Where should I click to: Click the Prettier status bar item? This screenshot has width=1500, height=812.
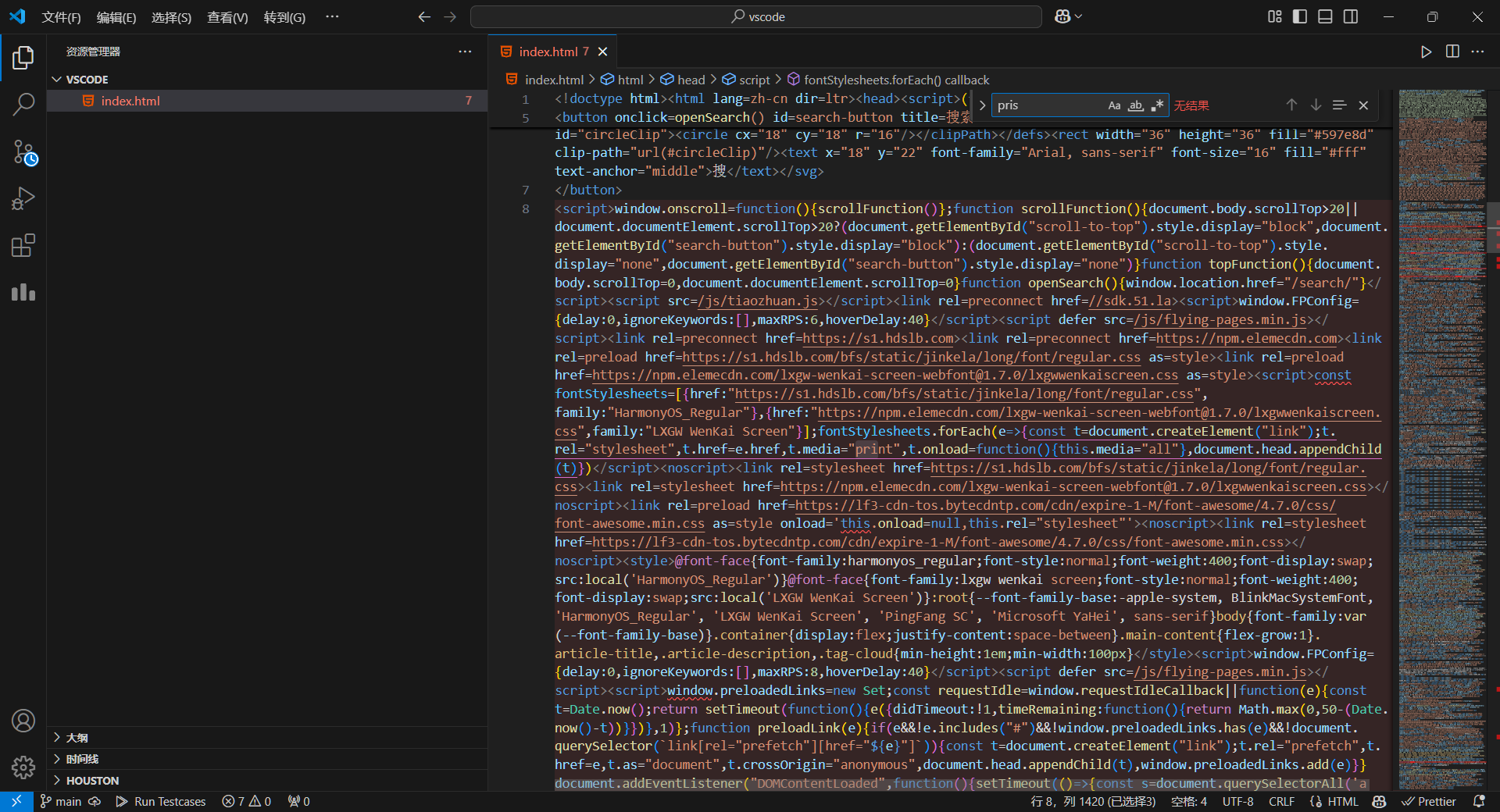(x=1429, y=801)
